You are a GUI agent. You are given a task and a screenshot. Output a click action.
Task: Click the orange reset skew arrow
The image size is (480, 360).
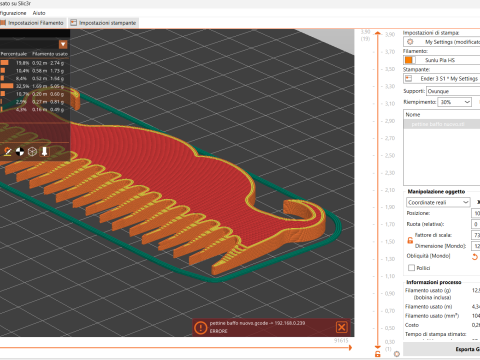(475, 257)
